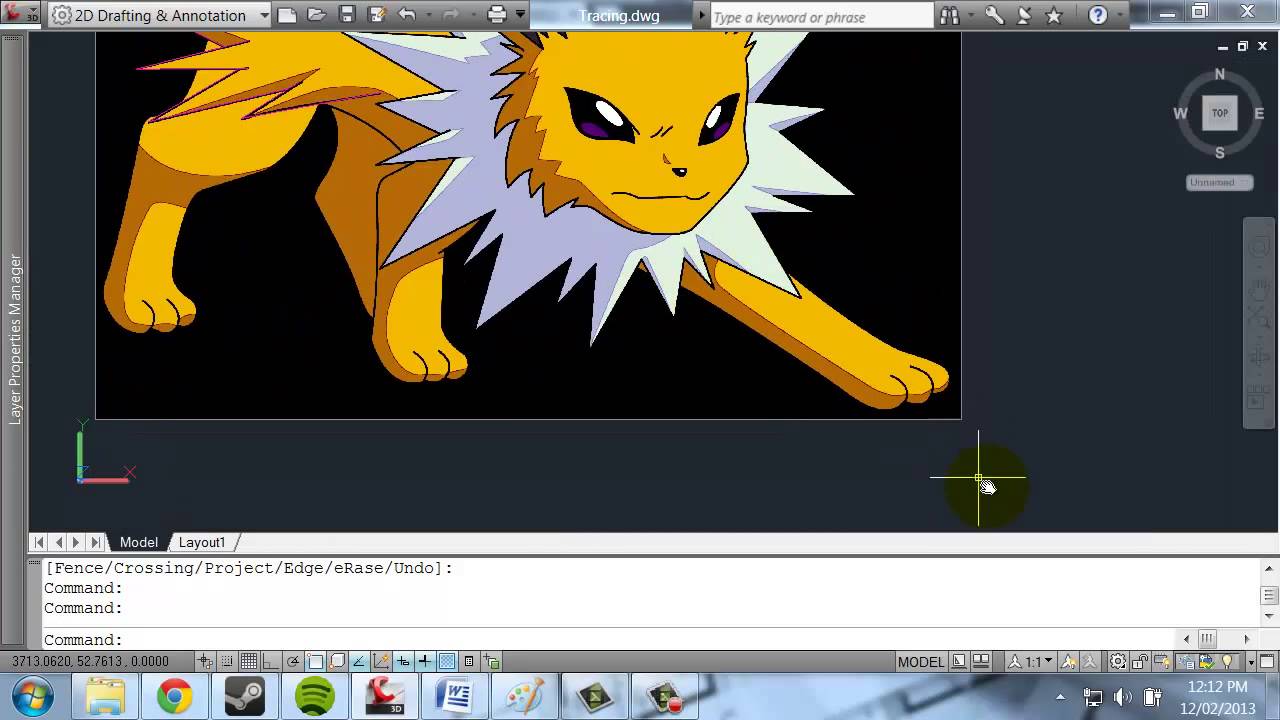Toggle Ortho Mode in status bar

(271, 661)
